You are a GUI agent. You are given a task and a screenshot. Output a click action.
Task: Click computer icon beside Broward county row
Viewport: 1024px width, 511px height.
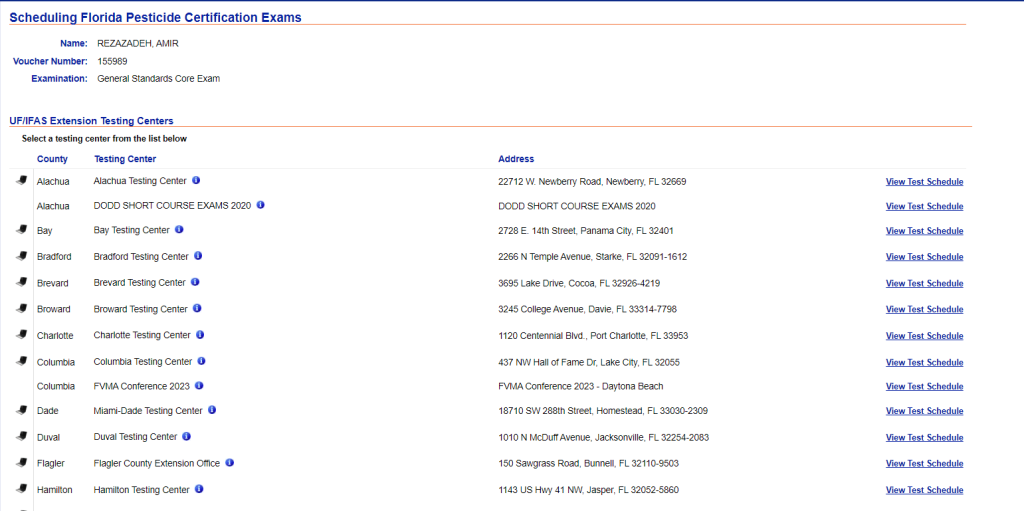click(x=21, y=309)
